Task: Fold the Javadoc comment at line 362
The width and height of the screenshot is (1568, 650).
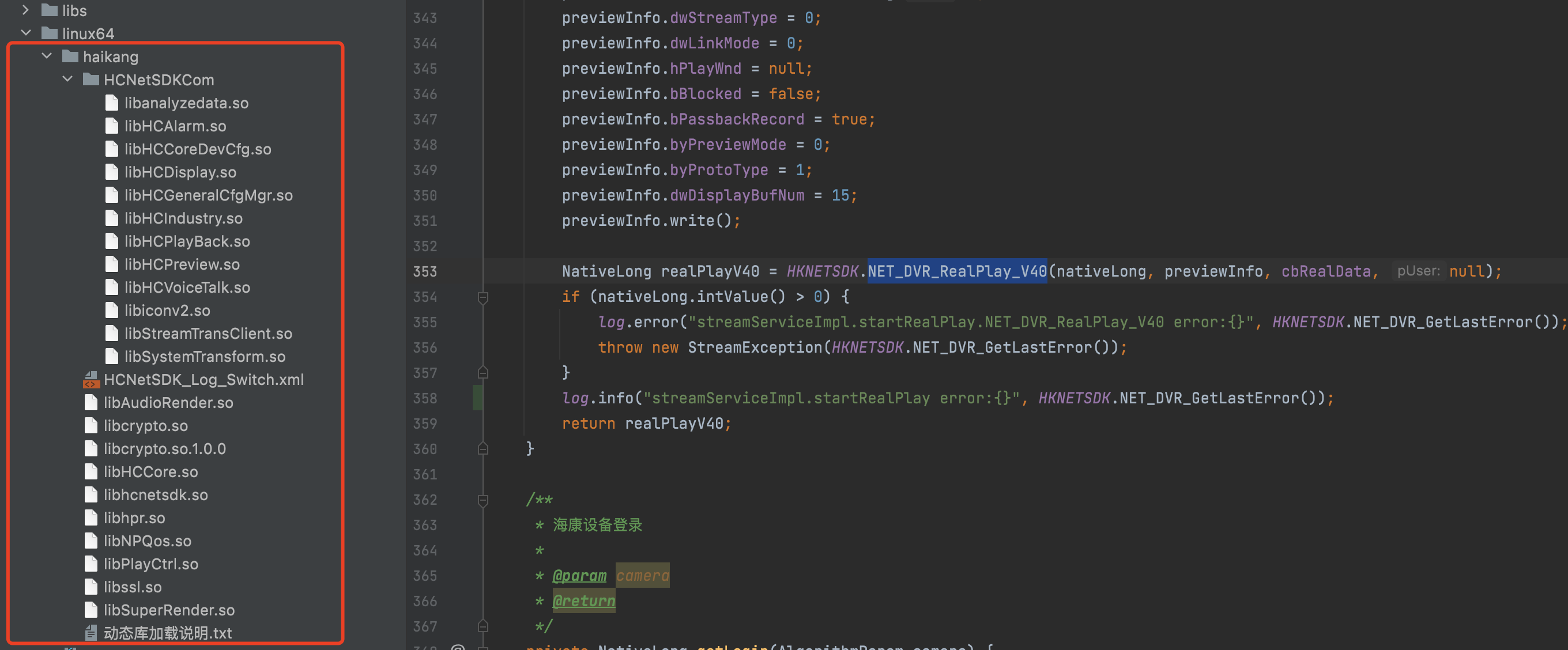Action: coord(483,500)
